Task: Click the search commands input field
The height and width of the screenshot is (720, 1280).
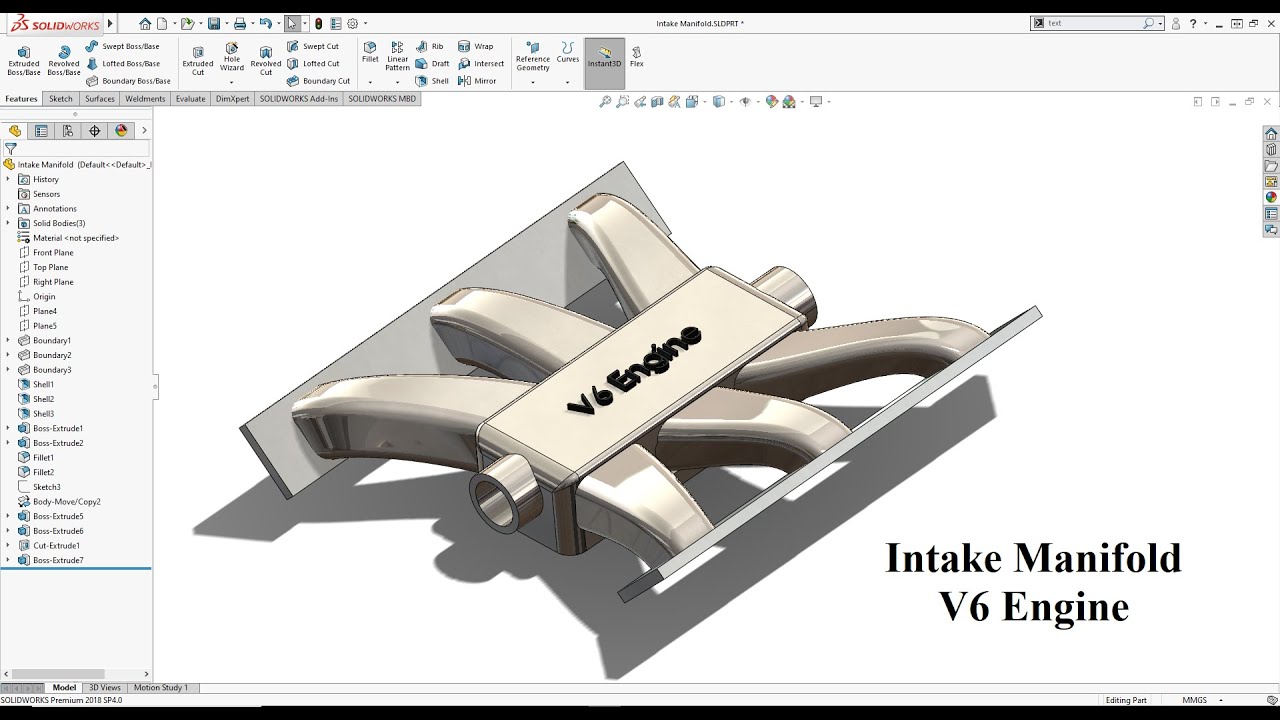Action: pyautogui.click(x=1094, y=23)
